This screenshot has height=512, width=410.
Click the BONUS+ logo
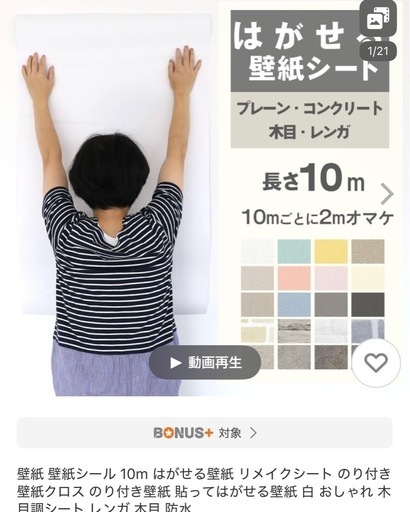[x=183, y=433]
